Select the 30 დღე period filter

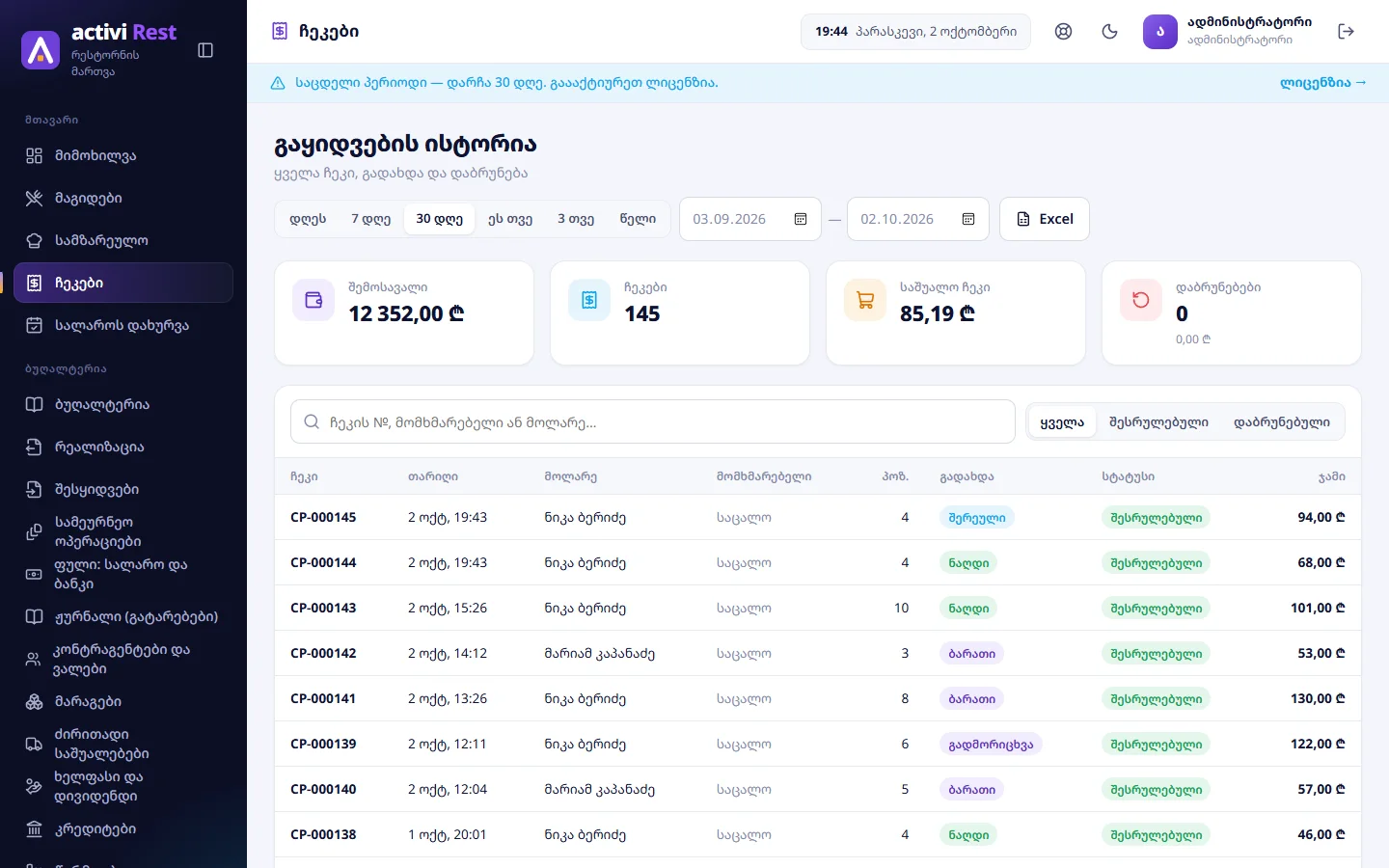439,219
